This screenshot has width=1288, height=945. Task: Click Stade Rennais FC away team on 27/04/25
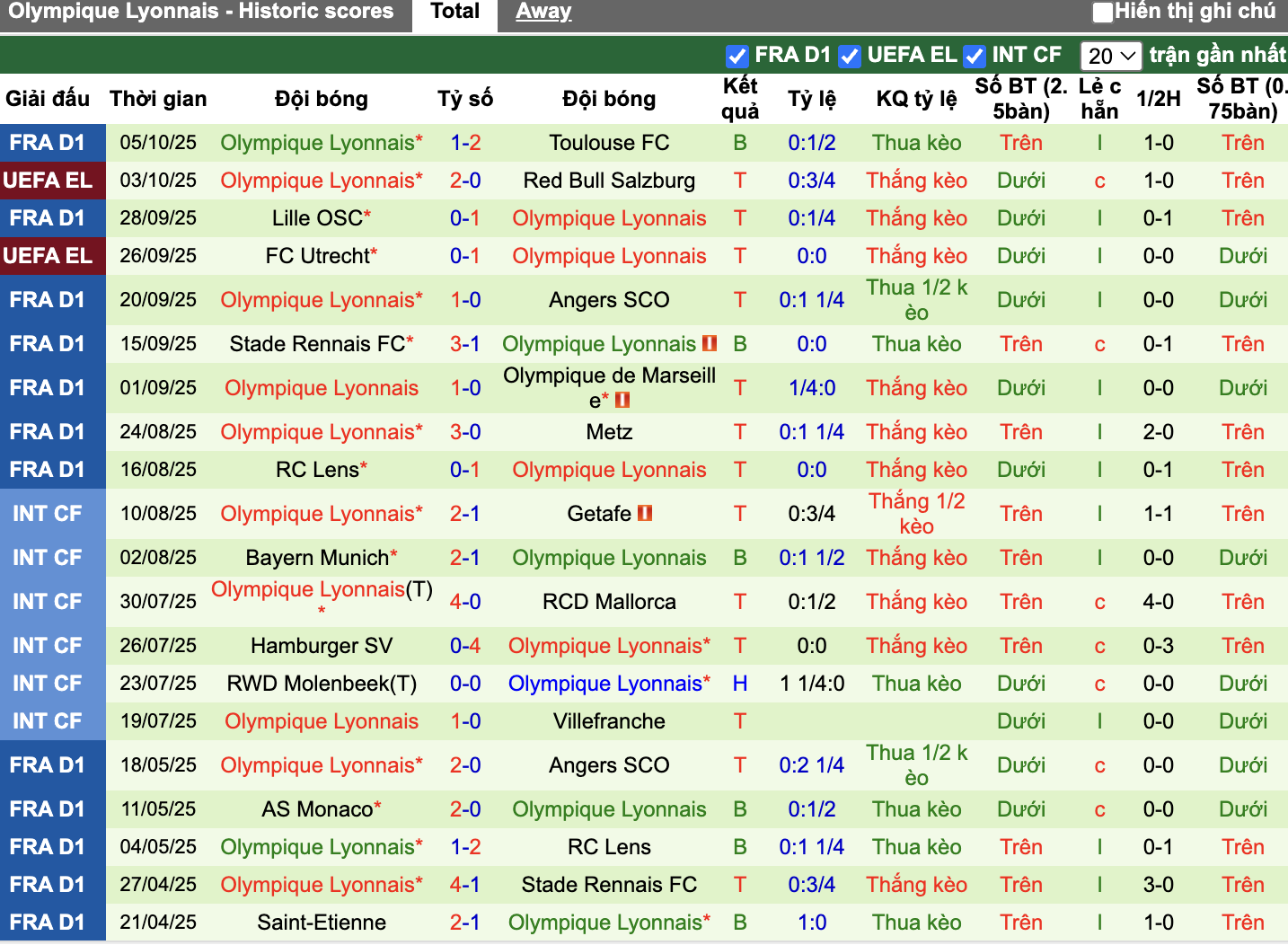(x=609, y=885)
